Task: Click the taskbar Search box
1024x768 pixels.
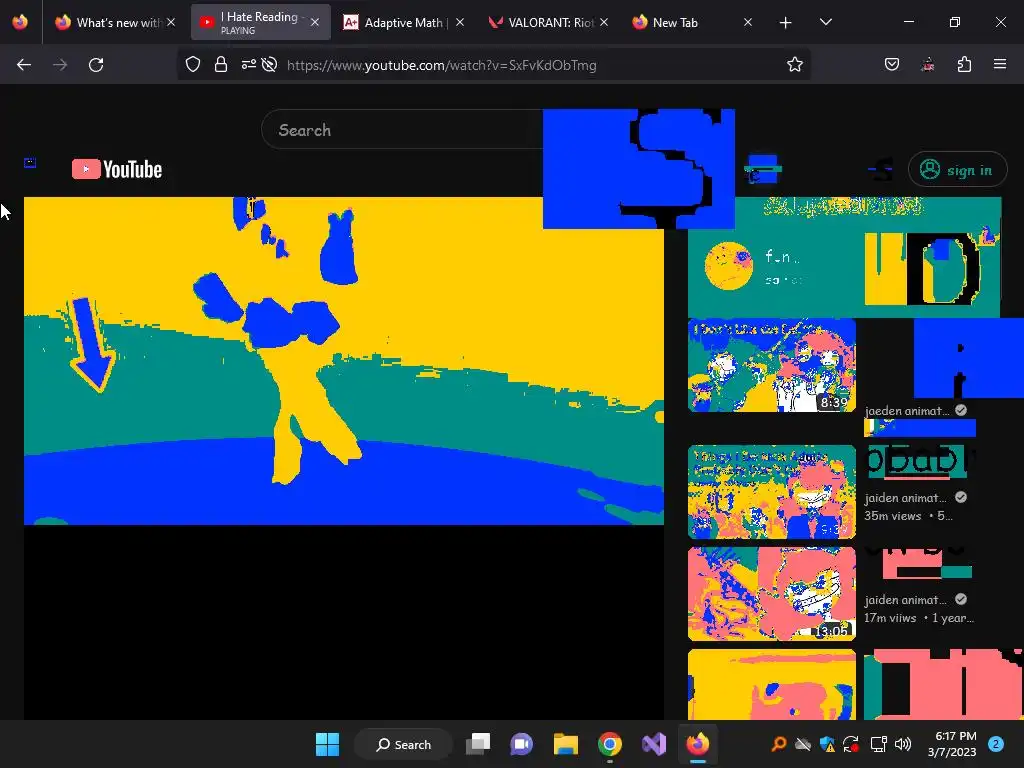Action: pos(403,744)
